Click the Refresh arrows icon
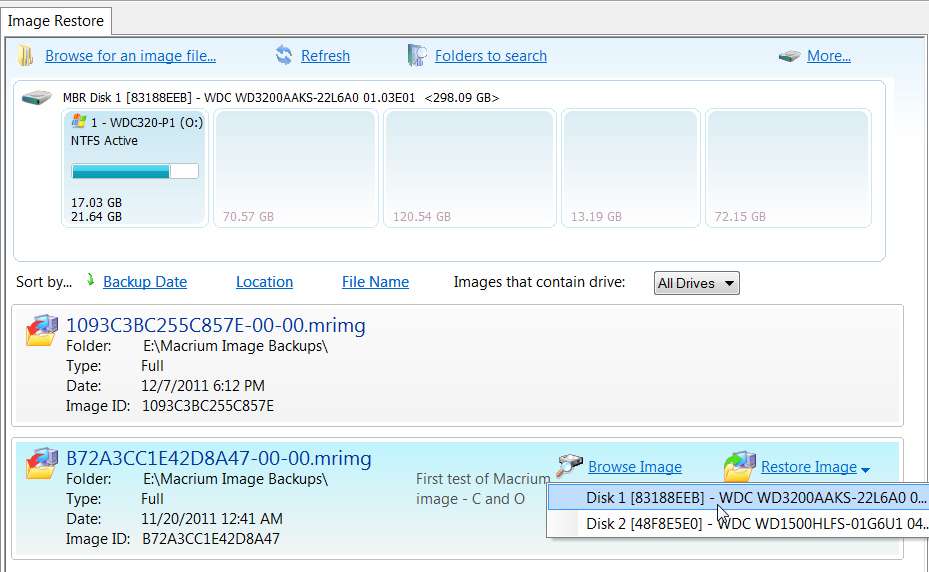This screenshot has height=572, width=929. tap(284, 55)
